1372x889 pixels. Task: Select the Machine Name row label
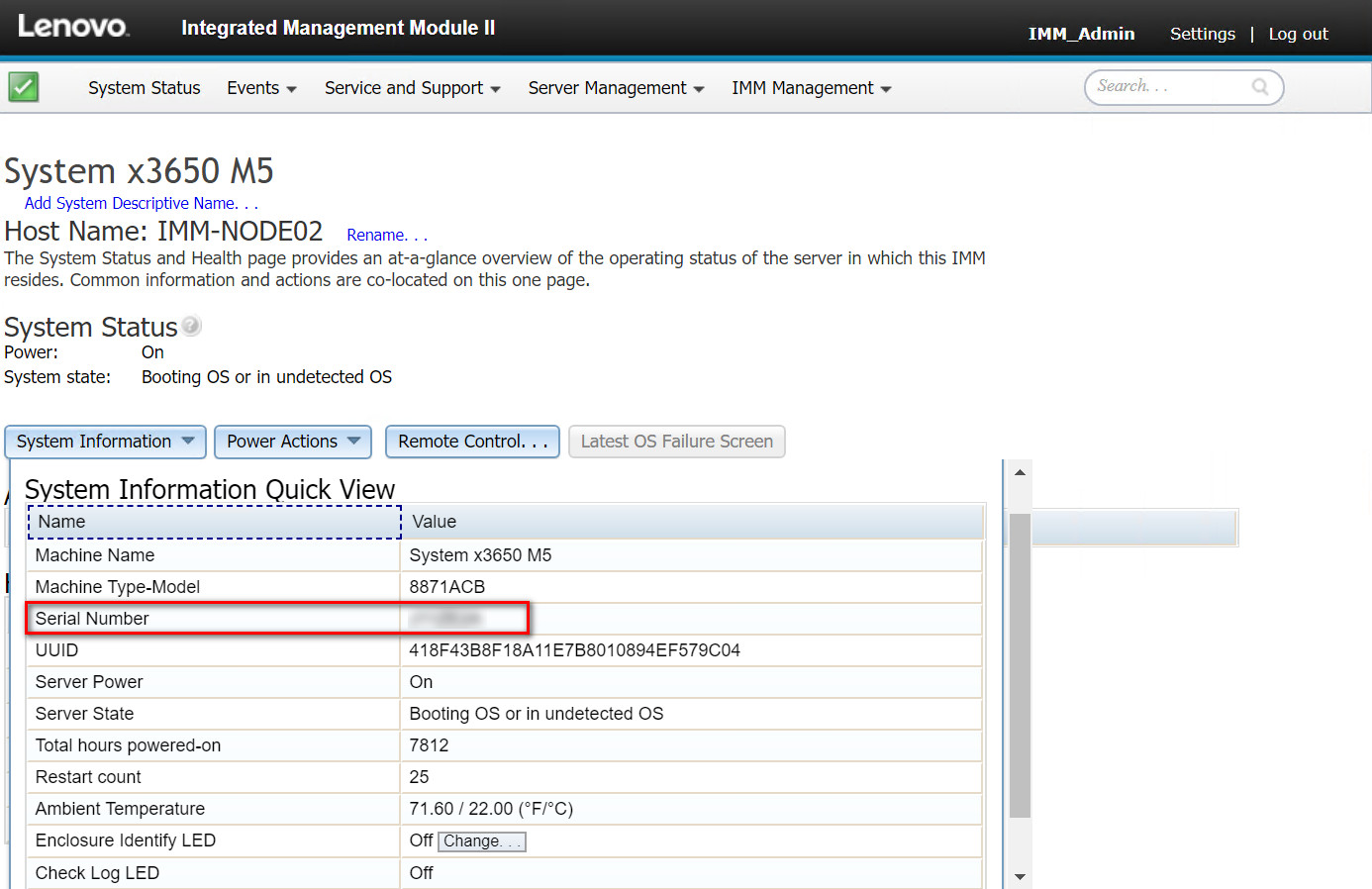(95, 555)
